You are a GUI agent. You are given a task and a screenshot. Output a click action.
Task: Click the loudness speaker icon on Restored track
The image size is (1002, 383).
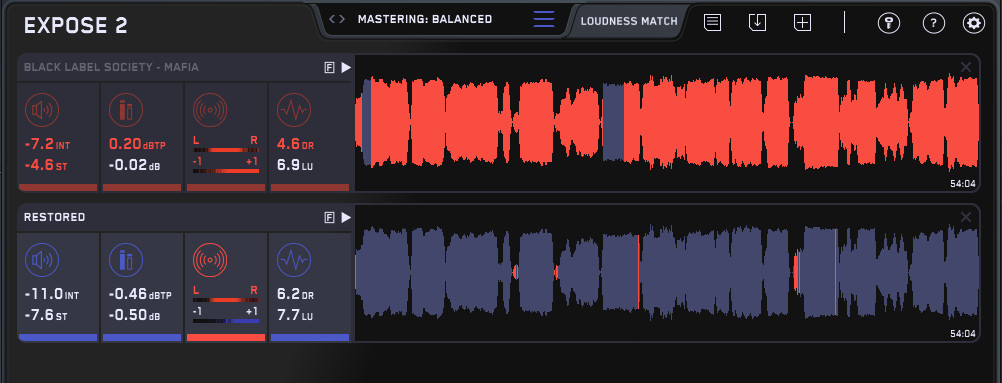click(x=42, y=260)
